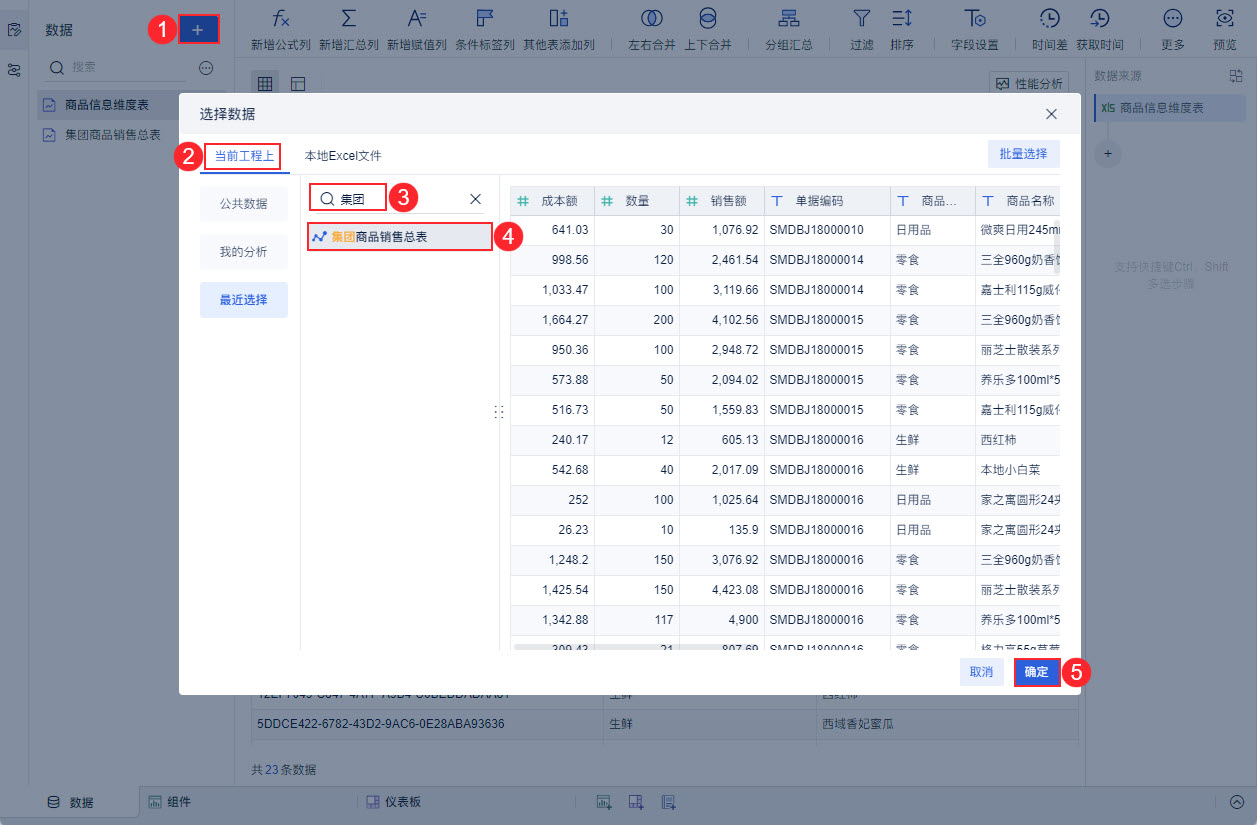
Task: Click the blue plus add data button
Action: [198, 30]
